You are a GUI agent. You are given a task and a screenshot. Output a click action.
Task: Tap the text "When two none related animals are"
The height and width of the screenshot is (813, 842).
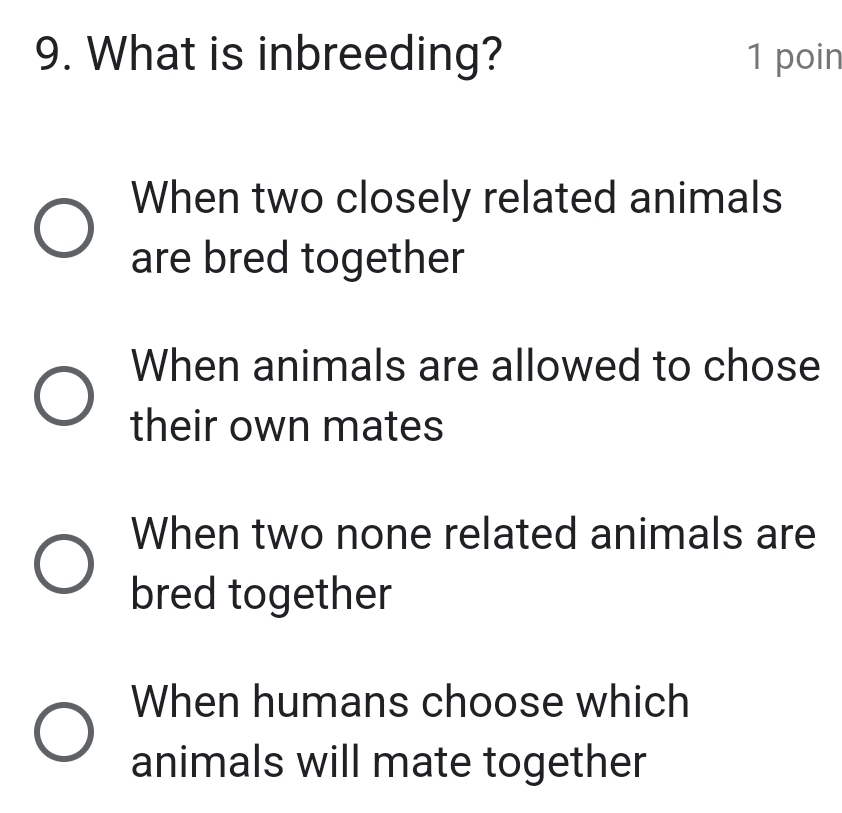tap(474, 533)
